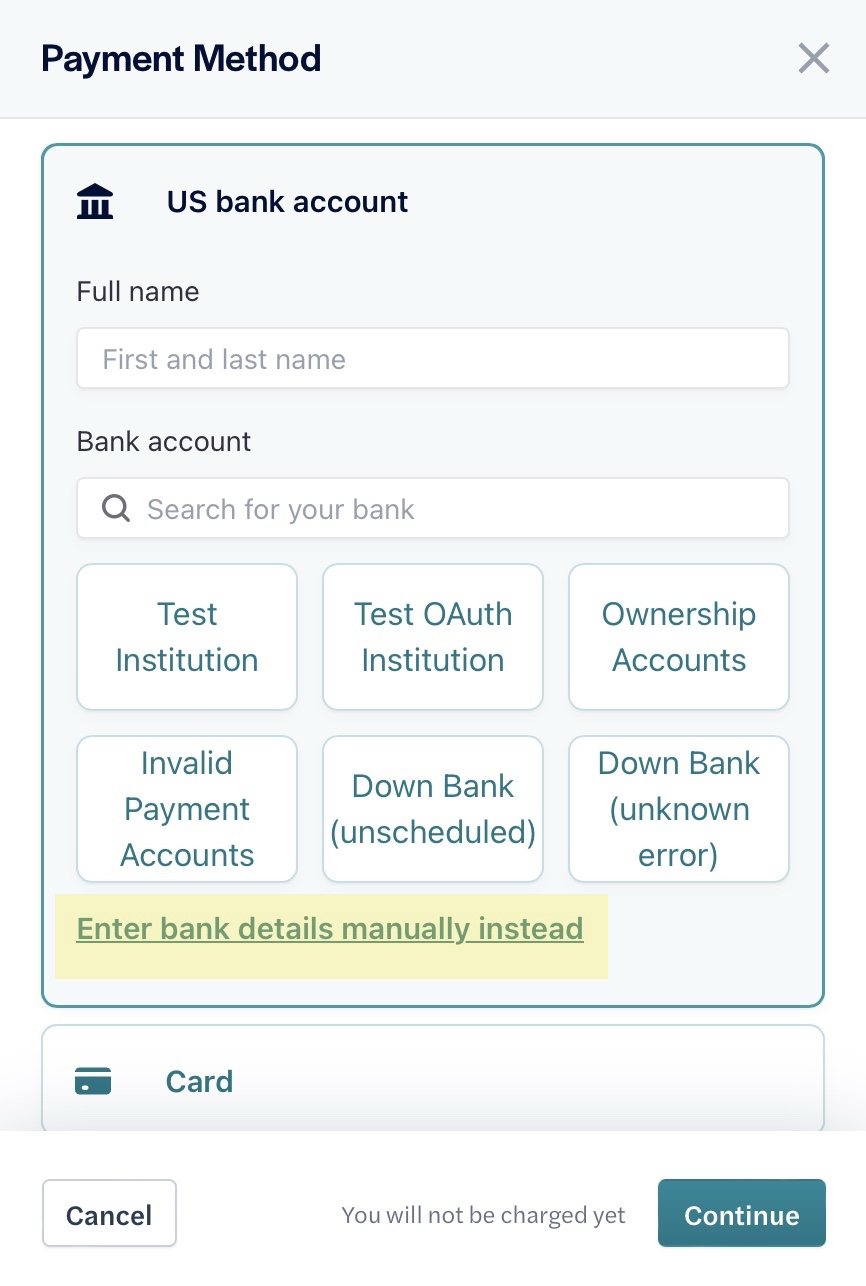The width and height of the screenshot is (866, 1286).
Task: Select Invalid Payment Accounts
Action: click(186, 808)
